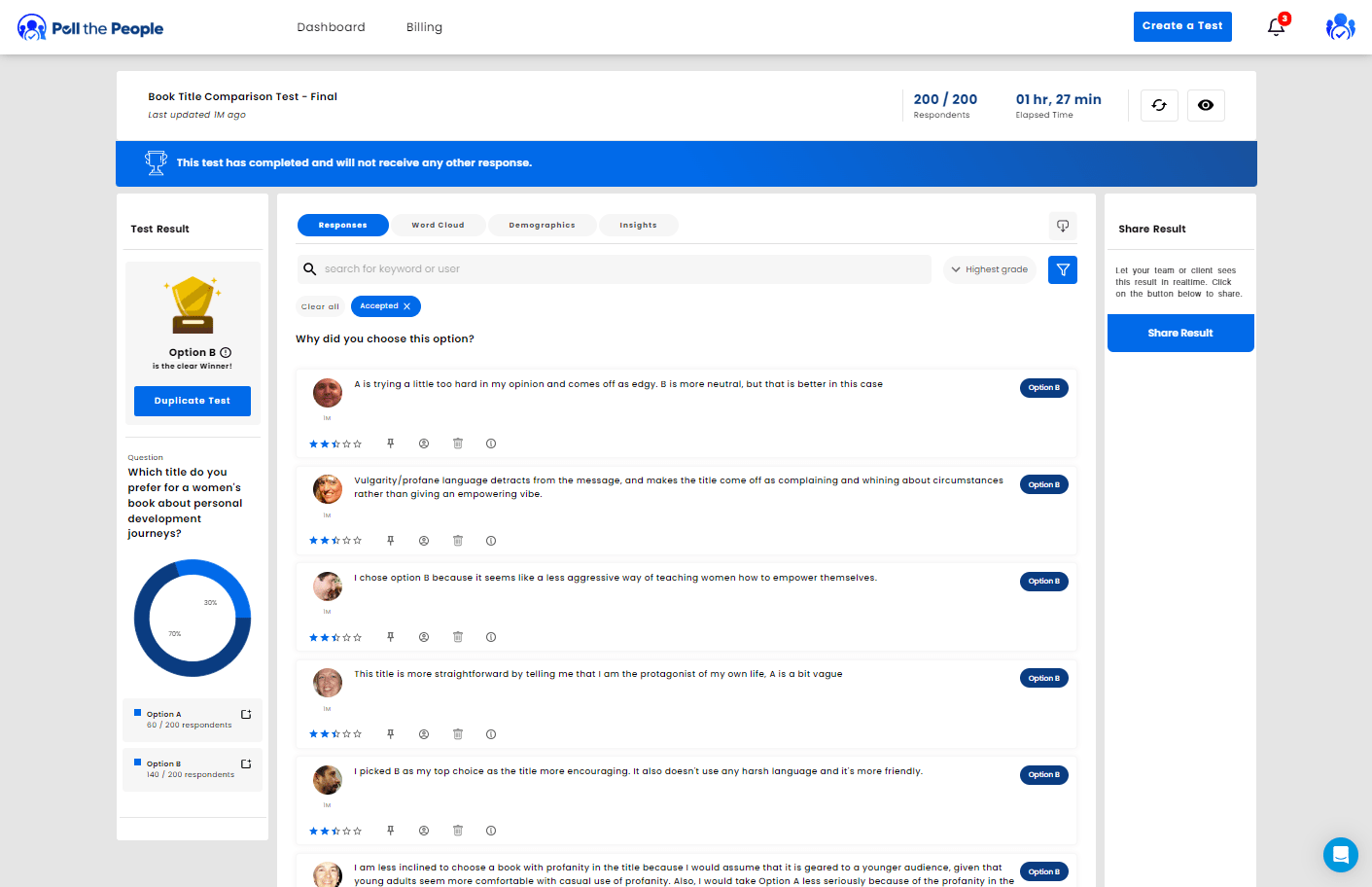Expand Option B respondents details
This screenshot has height=887, width=1372.
246,764
